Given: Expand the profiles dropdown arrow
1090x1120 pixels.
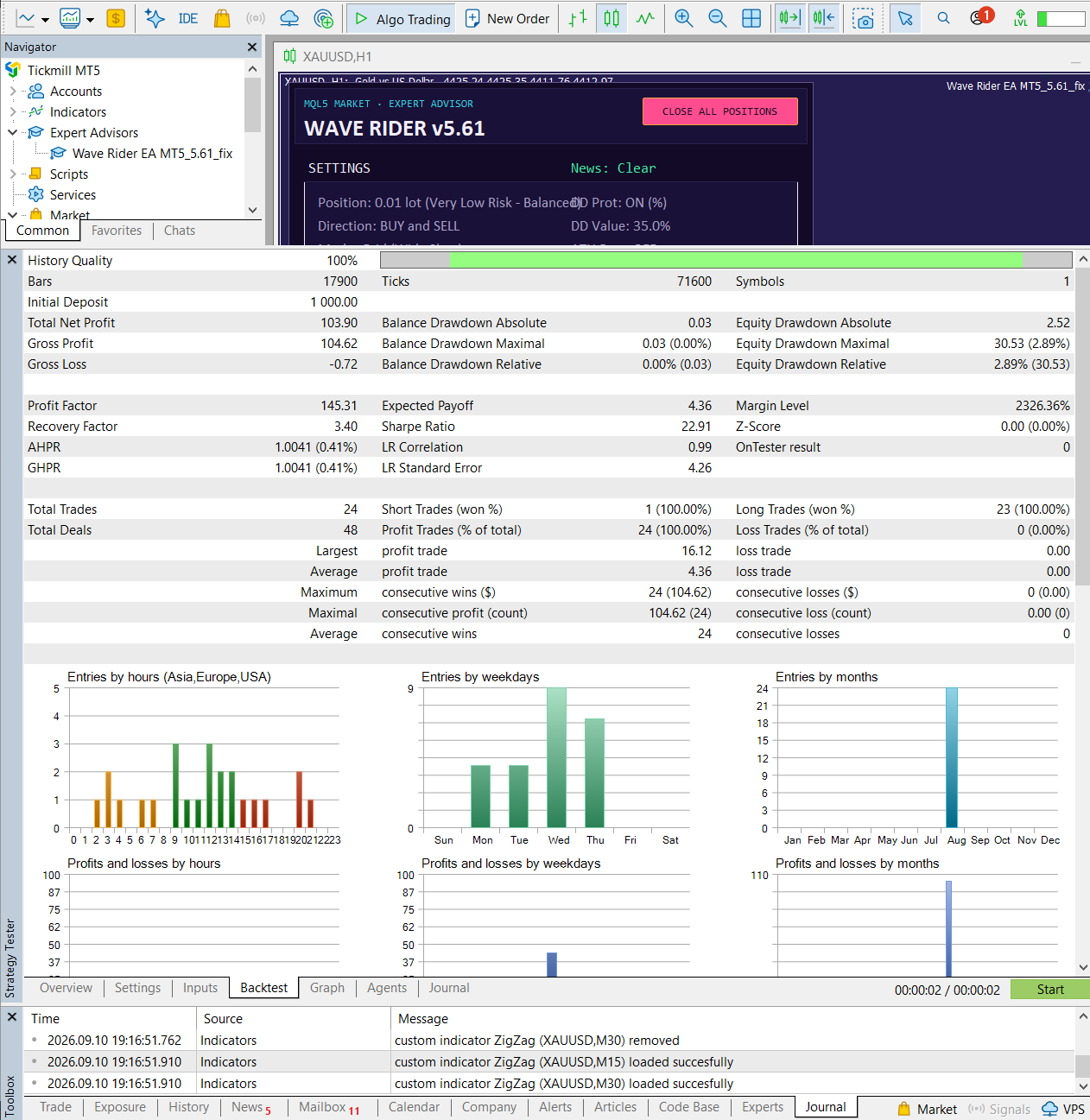Looking at the screenshot, I should 90,19.
